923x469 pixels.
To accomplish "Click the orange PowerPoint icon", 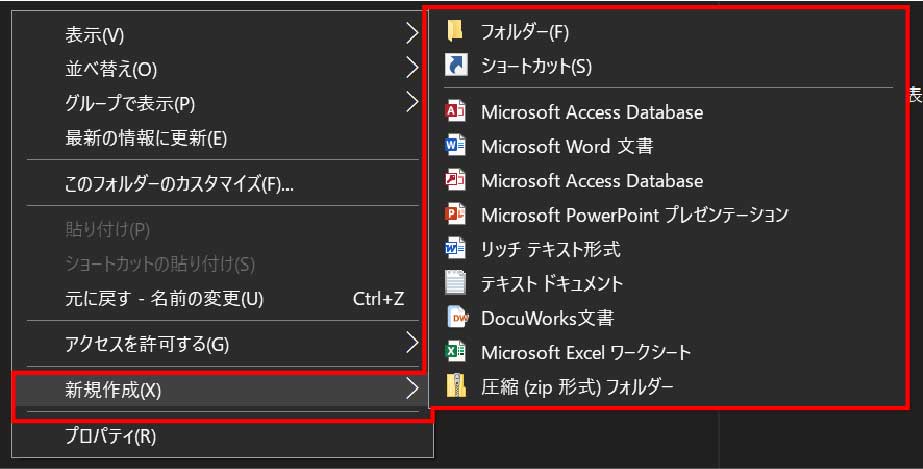I will [x=456, y=214].
